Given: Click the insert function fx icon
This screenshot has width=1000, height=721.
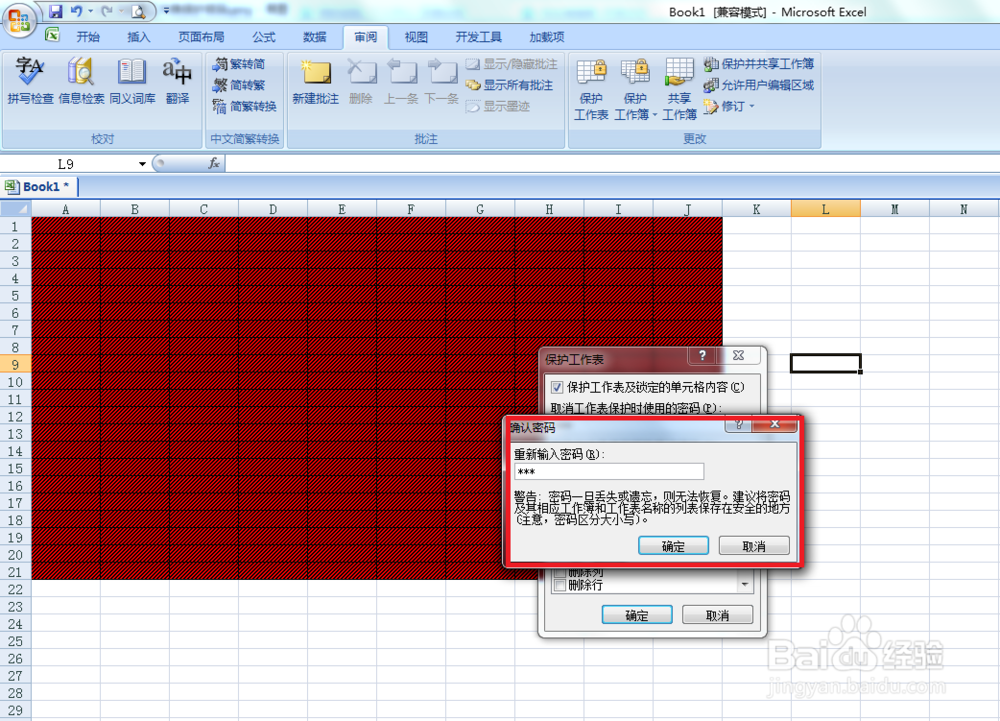Looking at the screenshot, I should [214, 164].
